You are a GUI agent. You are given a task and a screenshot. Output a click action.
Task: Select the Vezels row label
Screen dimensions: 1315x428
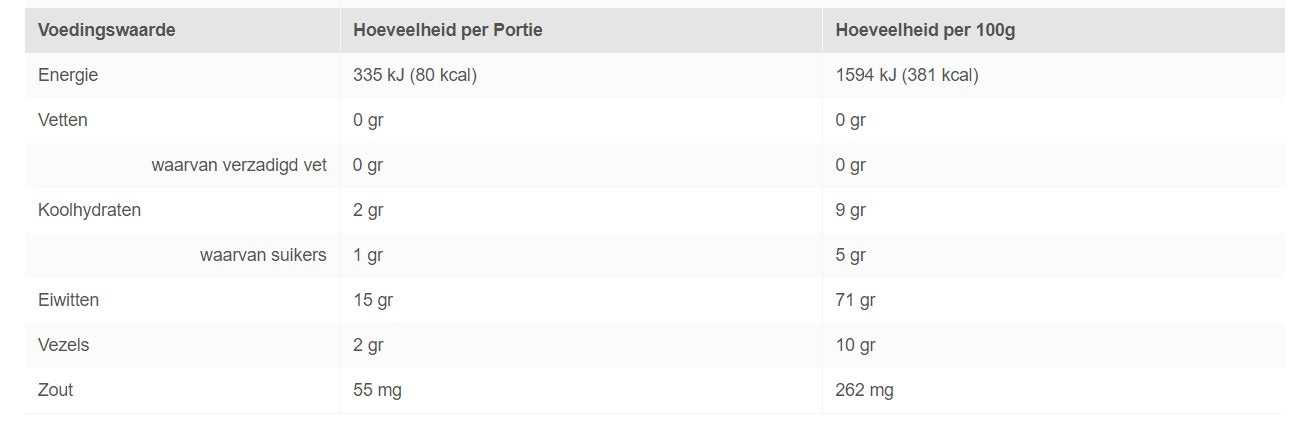(x=63, y=345)
